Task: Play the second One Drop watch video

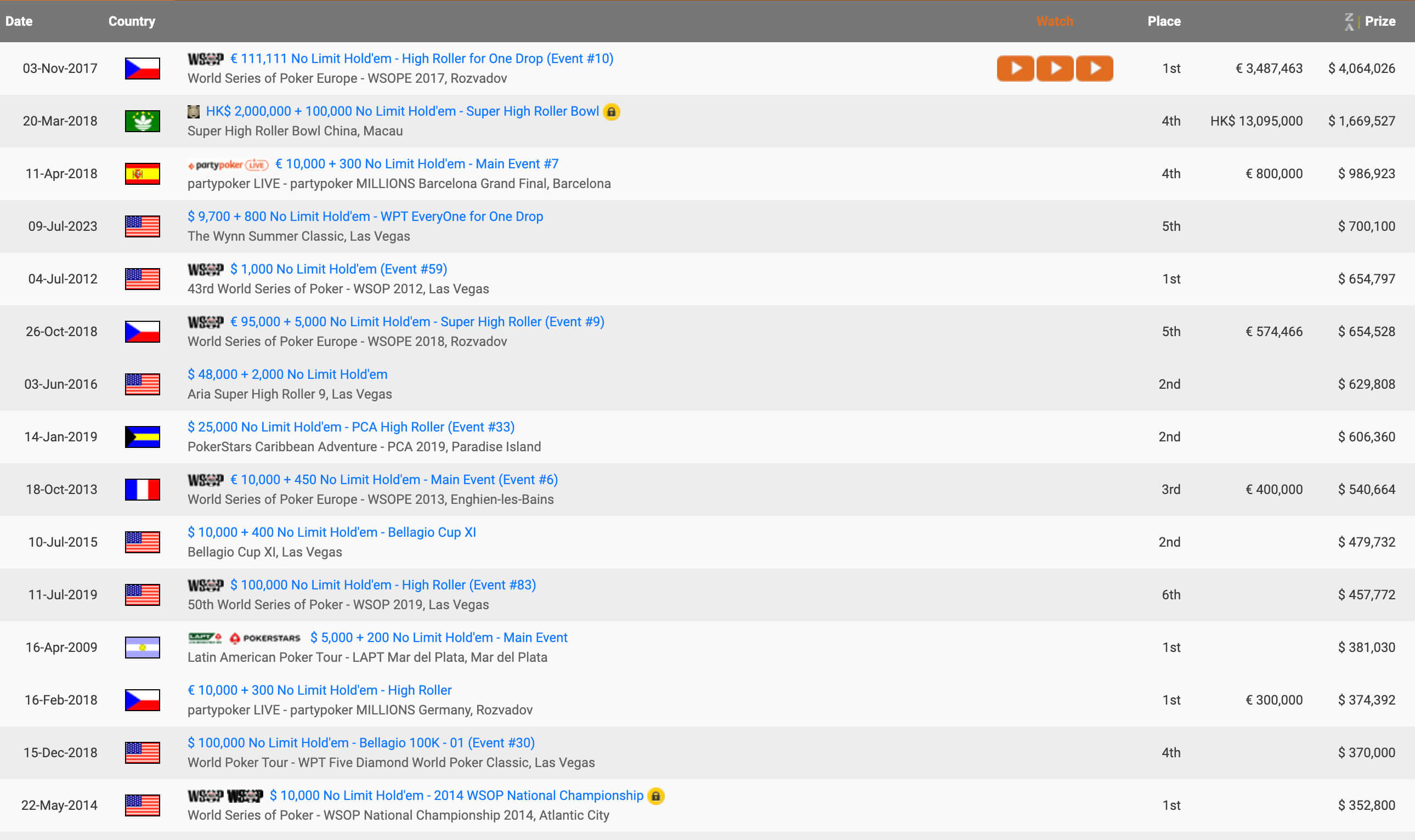Action: (1055, 69)
